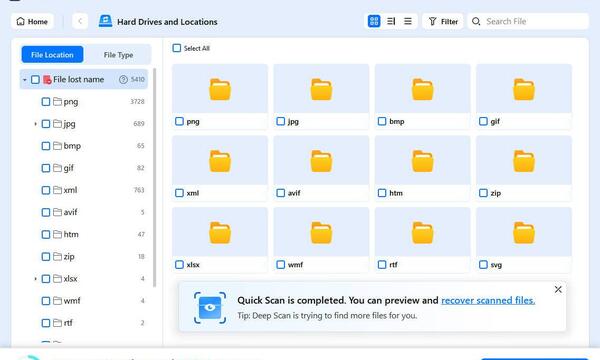Collapse the File lost name tree node
The image size is (600, 360).
pos(24,80)
